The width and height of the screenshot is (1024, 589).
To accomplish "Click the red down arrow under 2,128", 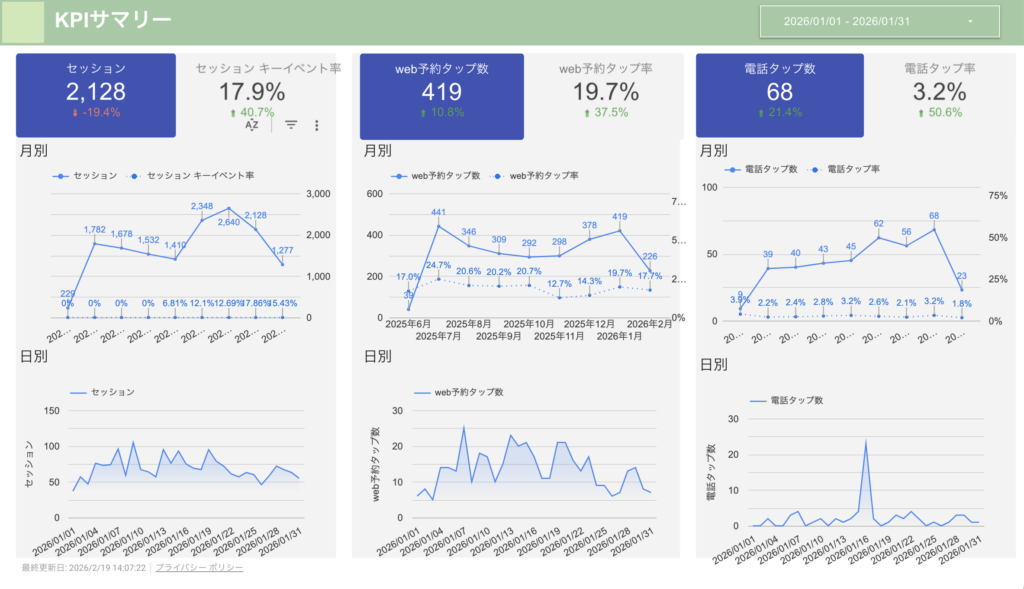I will click(x=75, y=113).
